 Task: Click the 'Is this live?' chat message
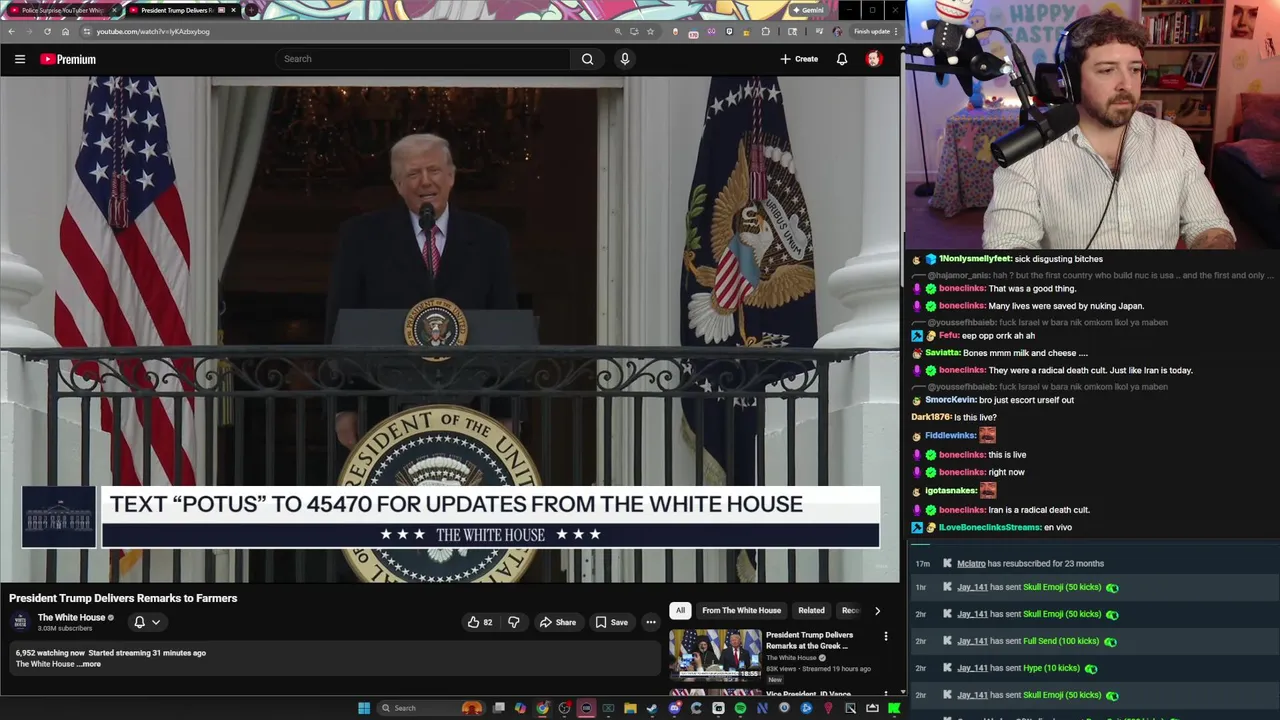tap(975, 417)
